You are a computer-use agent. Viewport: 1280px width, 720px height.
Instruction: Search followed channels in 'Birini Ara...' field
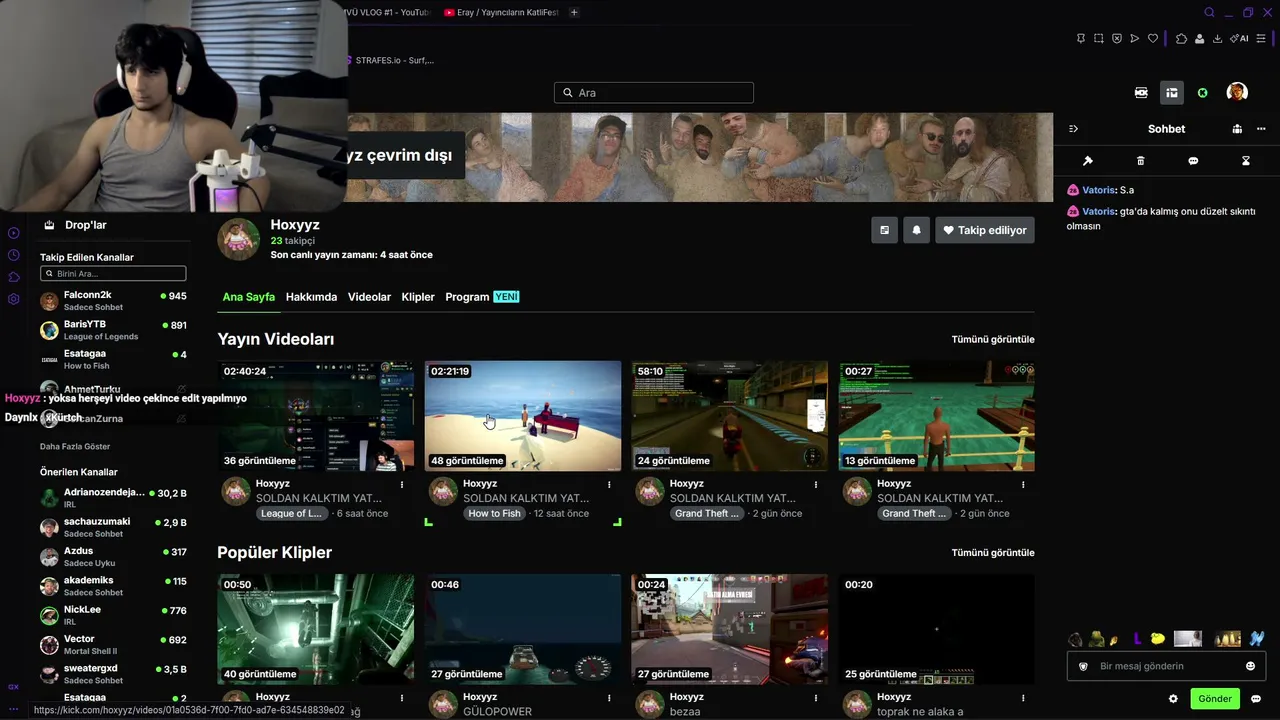(113, 273)
